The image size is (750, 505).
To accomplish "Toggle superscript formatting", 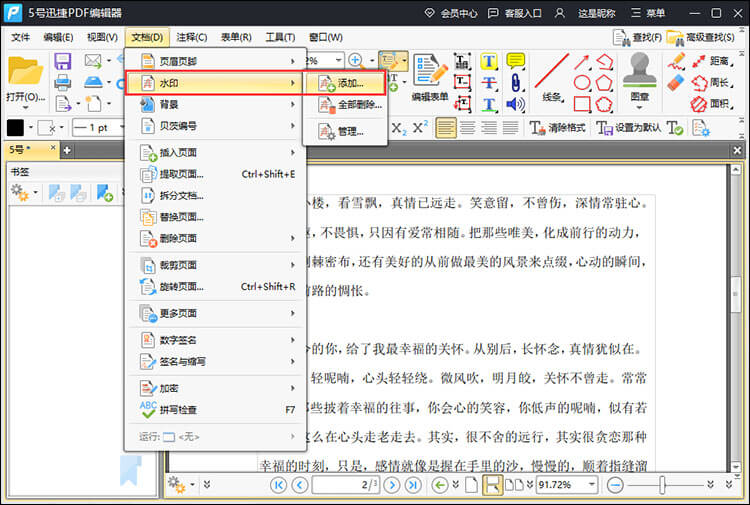I will pyautogui.click(x=420, y=128).
